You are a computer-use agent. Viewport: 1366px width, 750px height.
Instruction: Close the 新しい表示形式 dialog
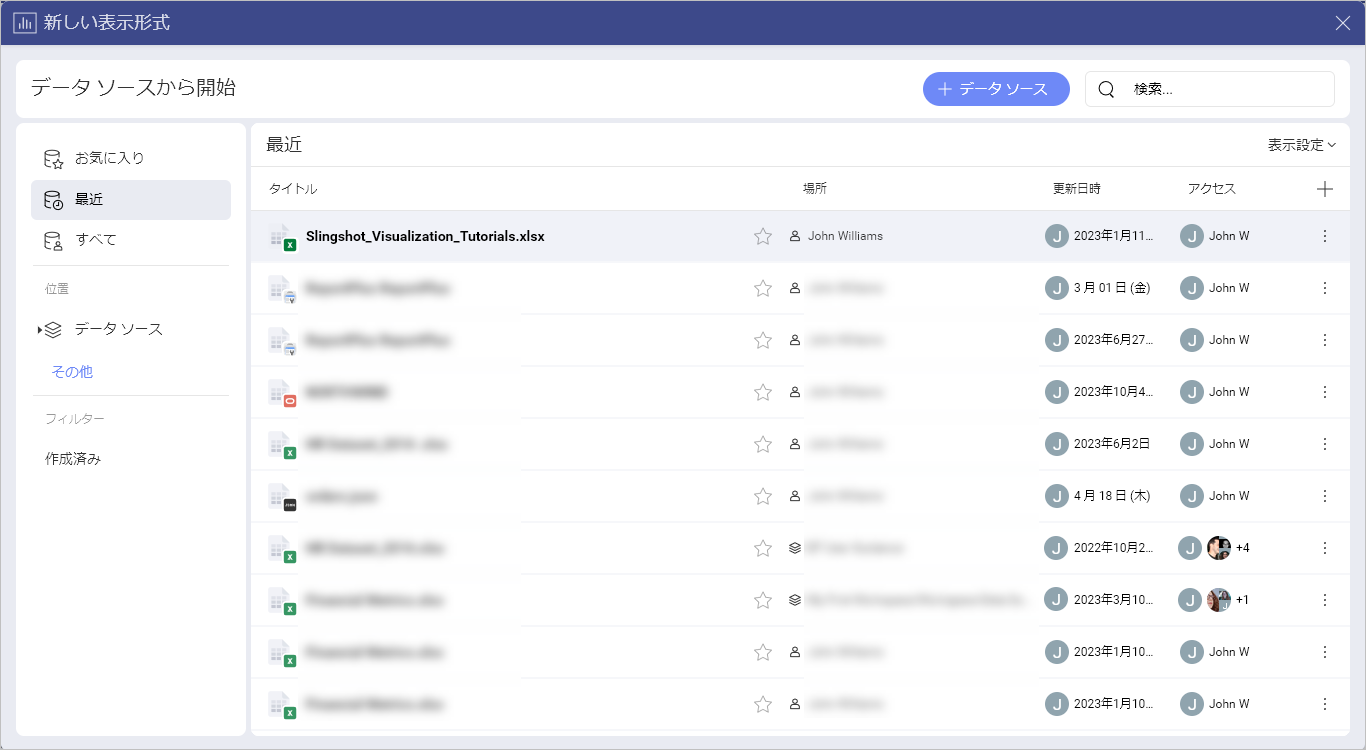tap(1343, 23)
